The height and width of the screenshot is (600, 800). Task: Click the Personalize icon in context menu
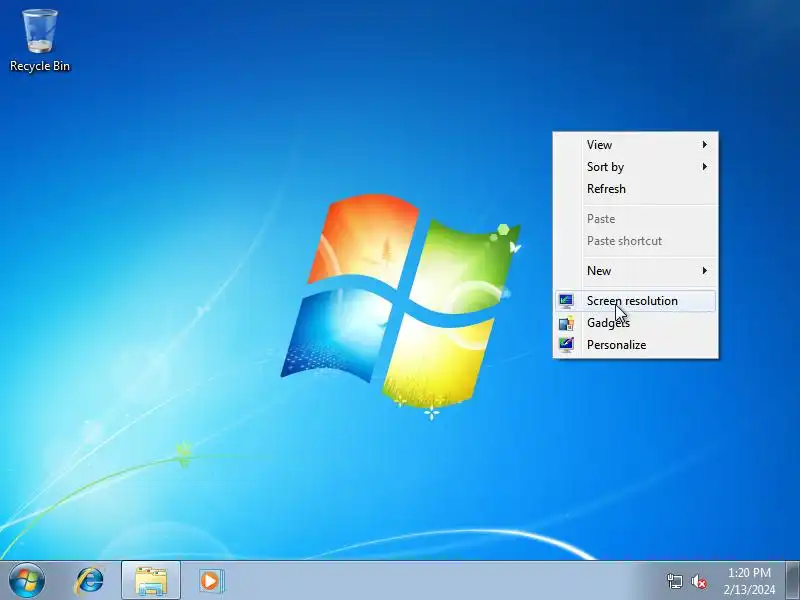pos(566,345)
